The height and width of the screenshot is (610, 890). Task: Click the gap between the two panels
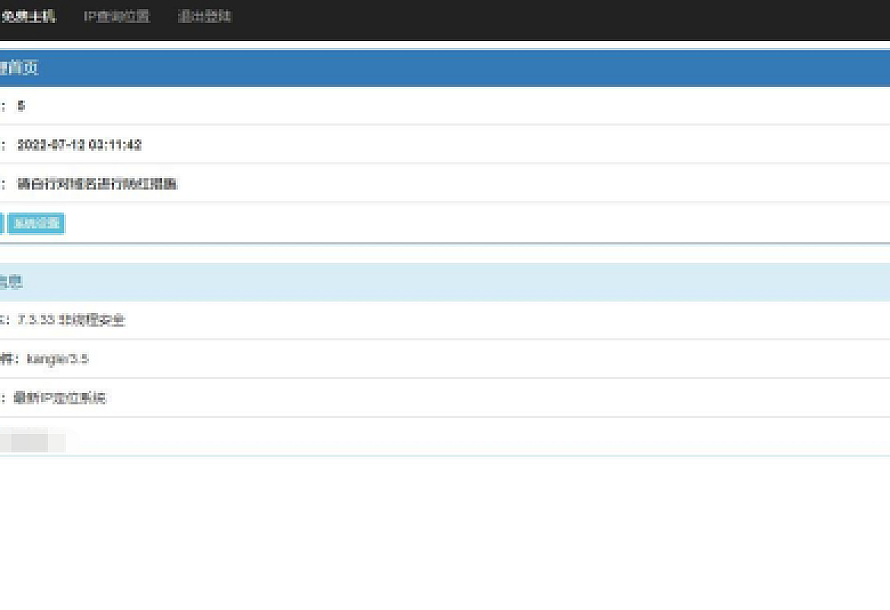click(x=445, y=254)
